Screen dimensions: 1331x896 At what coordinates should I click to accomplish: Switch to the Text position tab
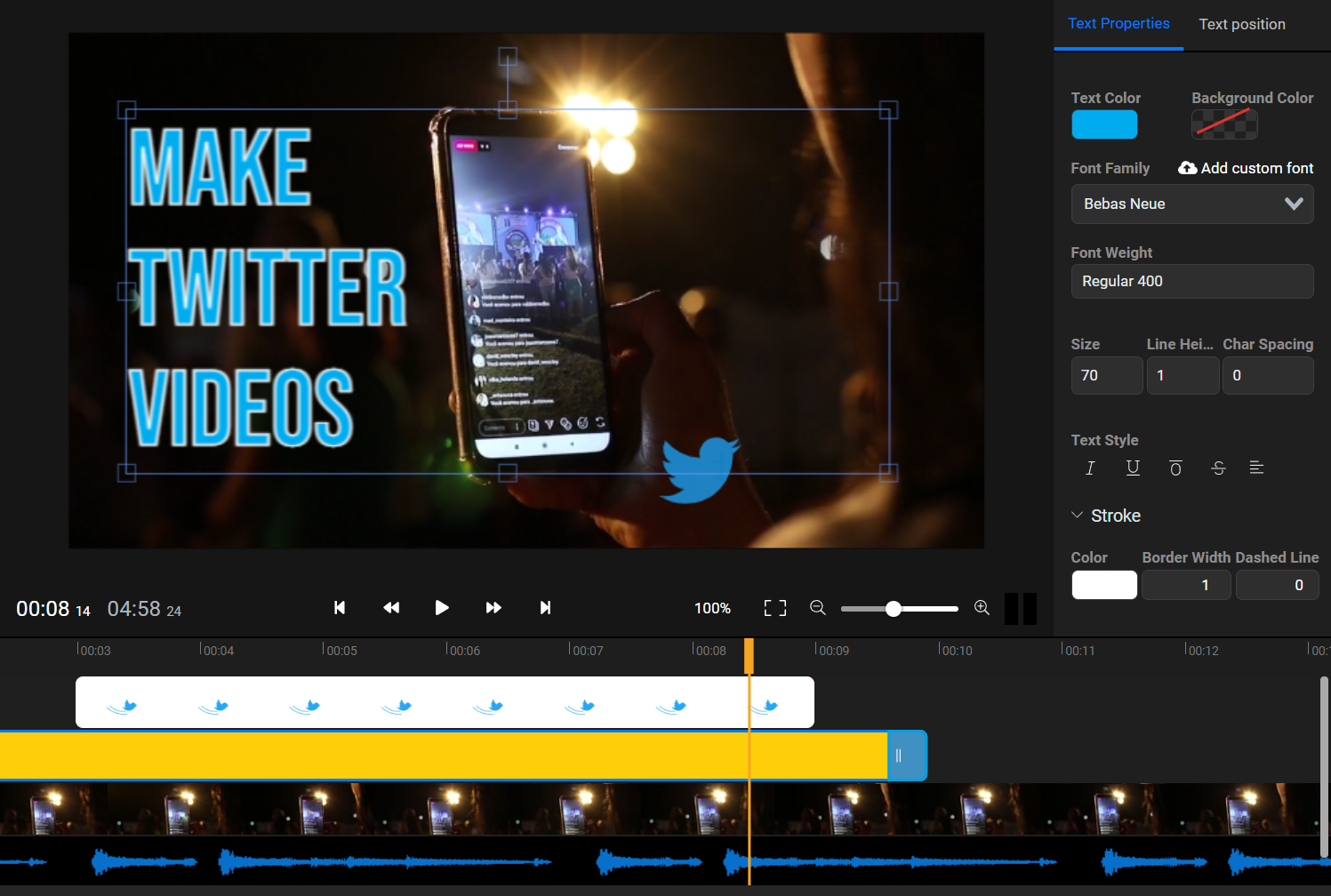tap(1241, 24)
